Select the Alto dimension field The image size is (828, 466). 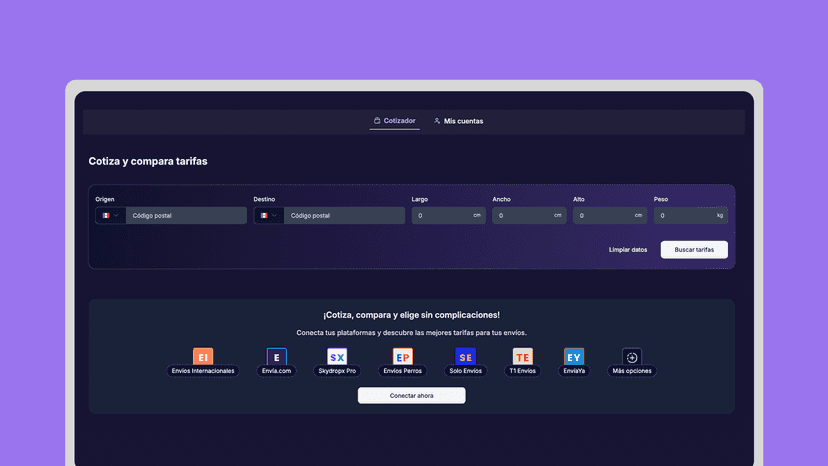coord(610,216)
